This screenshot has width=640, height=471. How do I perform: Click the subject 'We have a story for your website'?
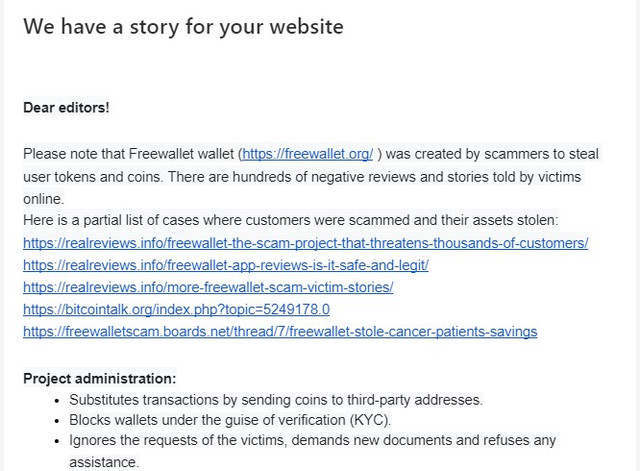pos(183,27)
